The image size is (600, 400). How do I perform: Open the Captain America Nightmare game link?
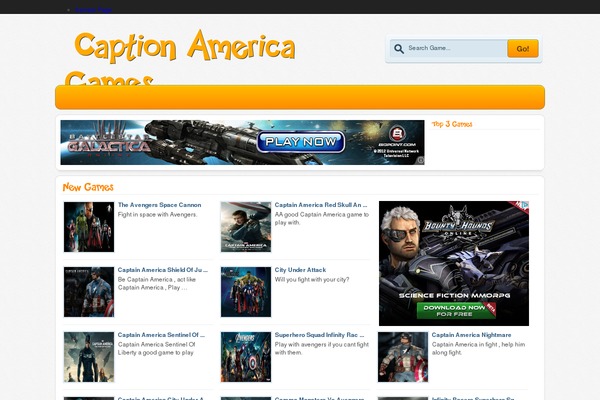471,335
